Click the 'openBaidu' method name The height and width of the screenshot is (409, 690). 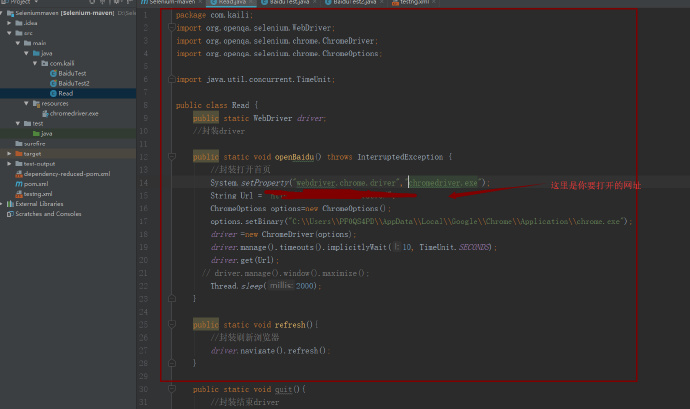(294, 157)
